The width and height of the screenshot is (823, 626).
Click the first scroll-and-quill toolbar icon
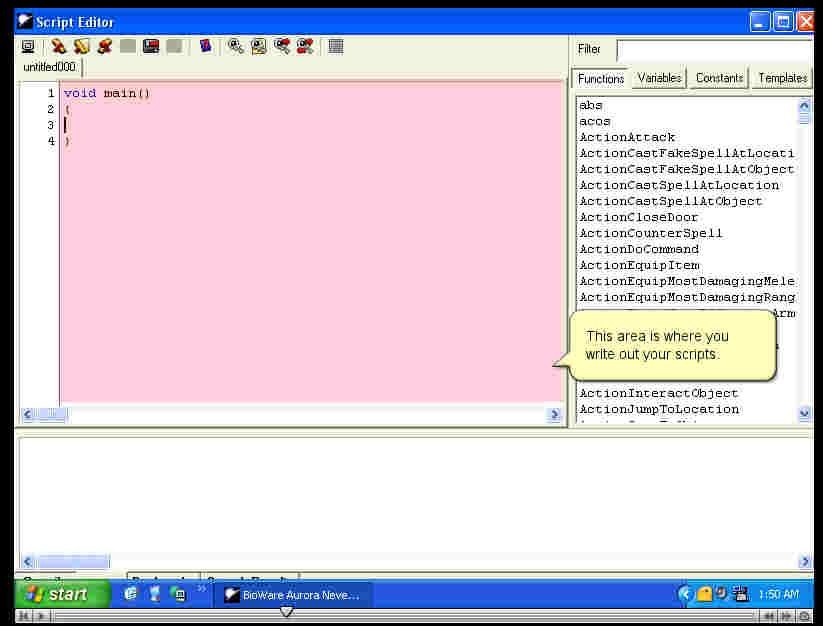click(x=59, y=46)
